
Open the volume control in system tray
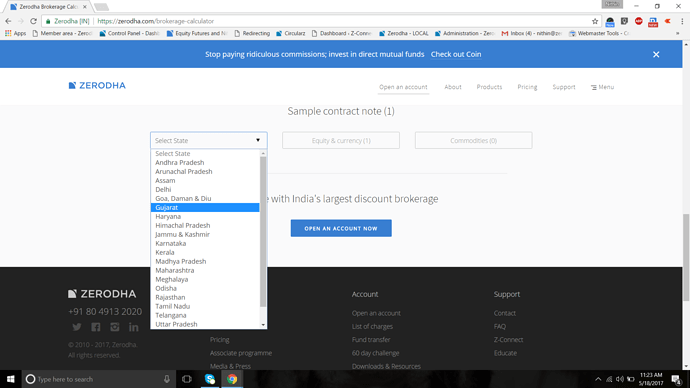coord(620,379)
